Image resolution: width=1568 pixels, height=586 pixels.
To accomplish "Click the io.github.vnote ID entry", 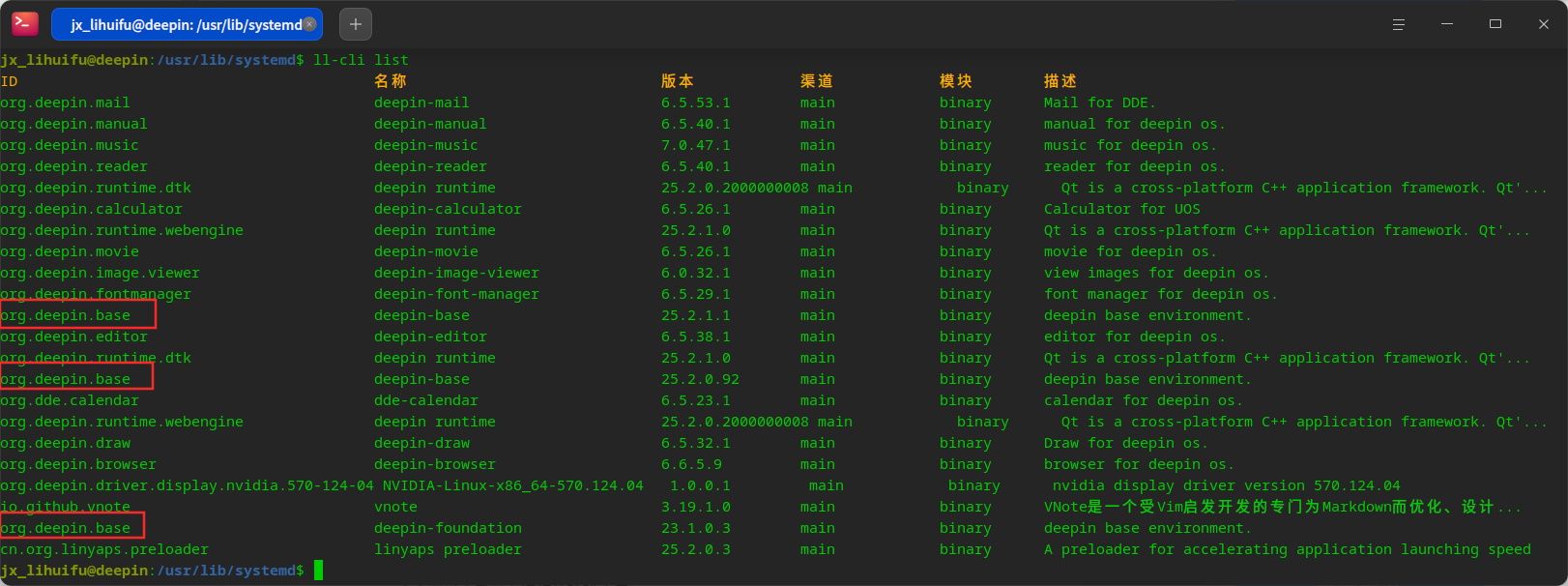I will (x=65, y=507).
